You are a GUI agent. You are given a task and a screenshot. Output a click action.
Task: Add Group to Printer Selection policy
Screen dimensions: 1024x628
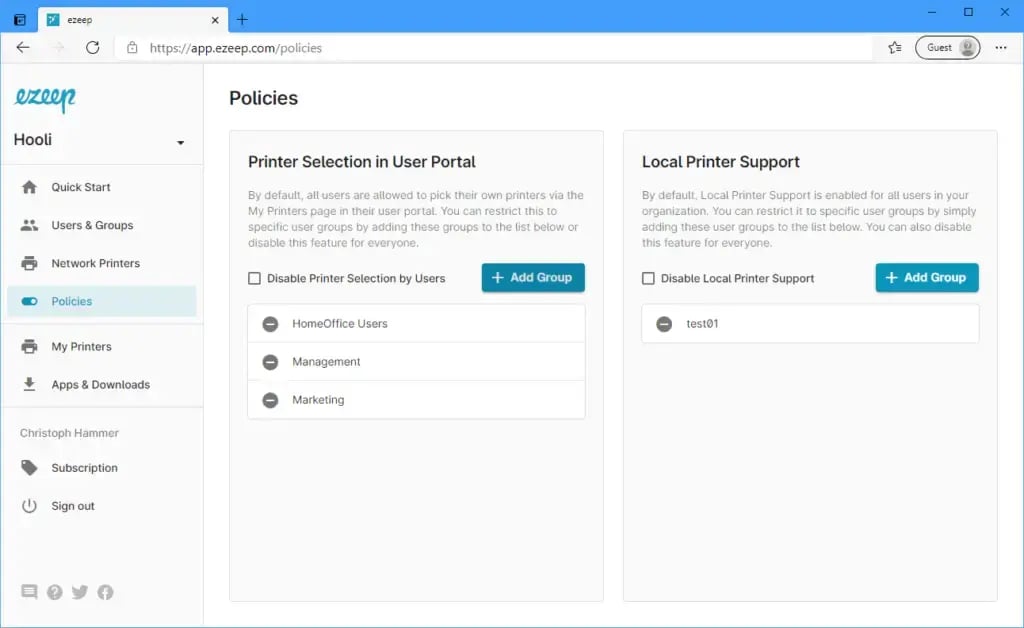click(532, 278)
